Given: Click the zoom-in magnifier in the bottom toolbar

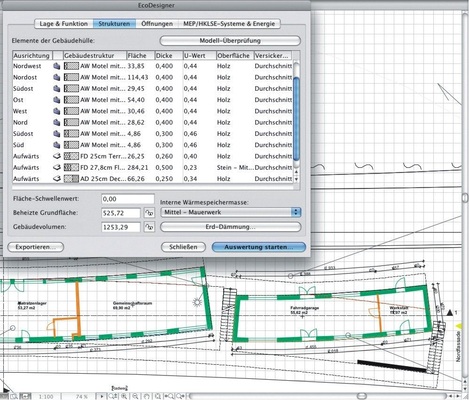Looking at the screenshot, I should coord(124,396).
